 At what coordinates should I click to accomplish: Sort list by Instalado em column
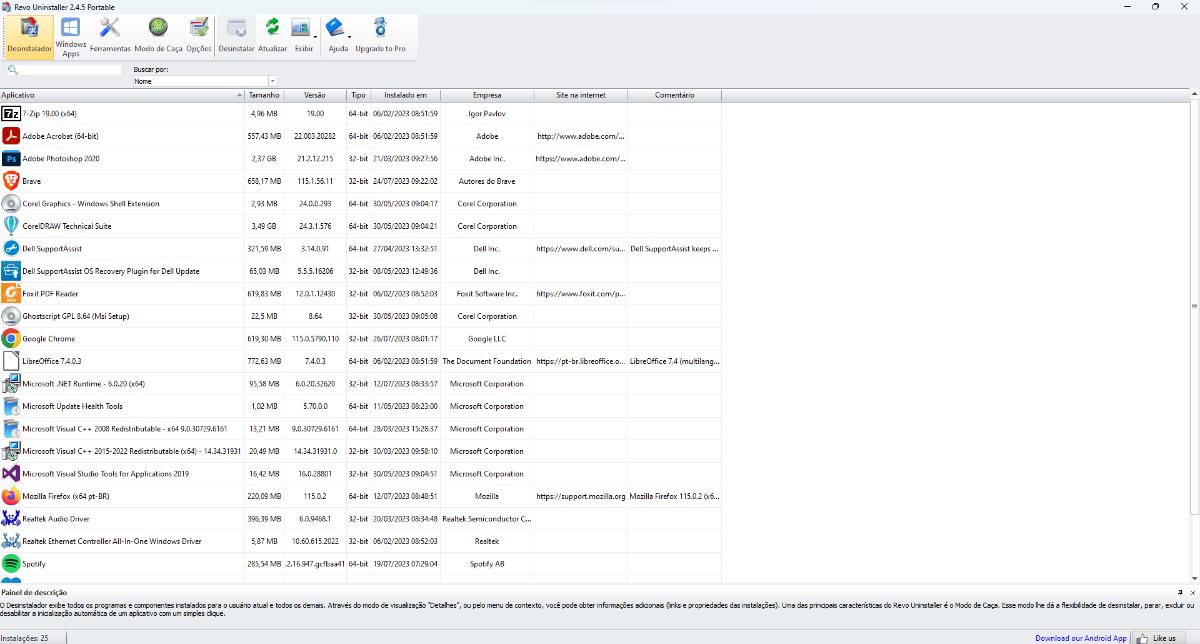pos(405,95)
